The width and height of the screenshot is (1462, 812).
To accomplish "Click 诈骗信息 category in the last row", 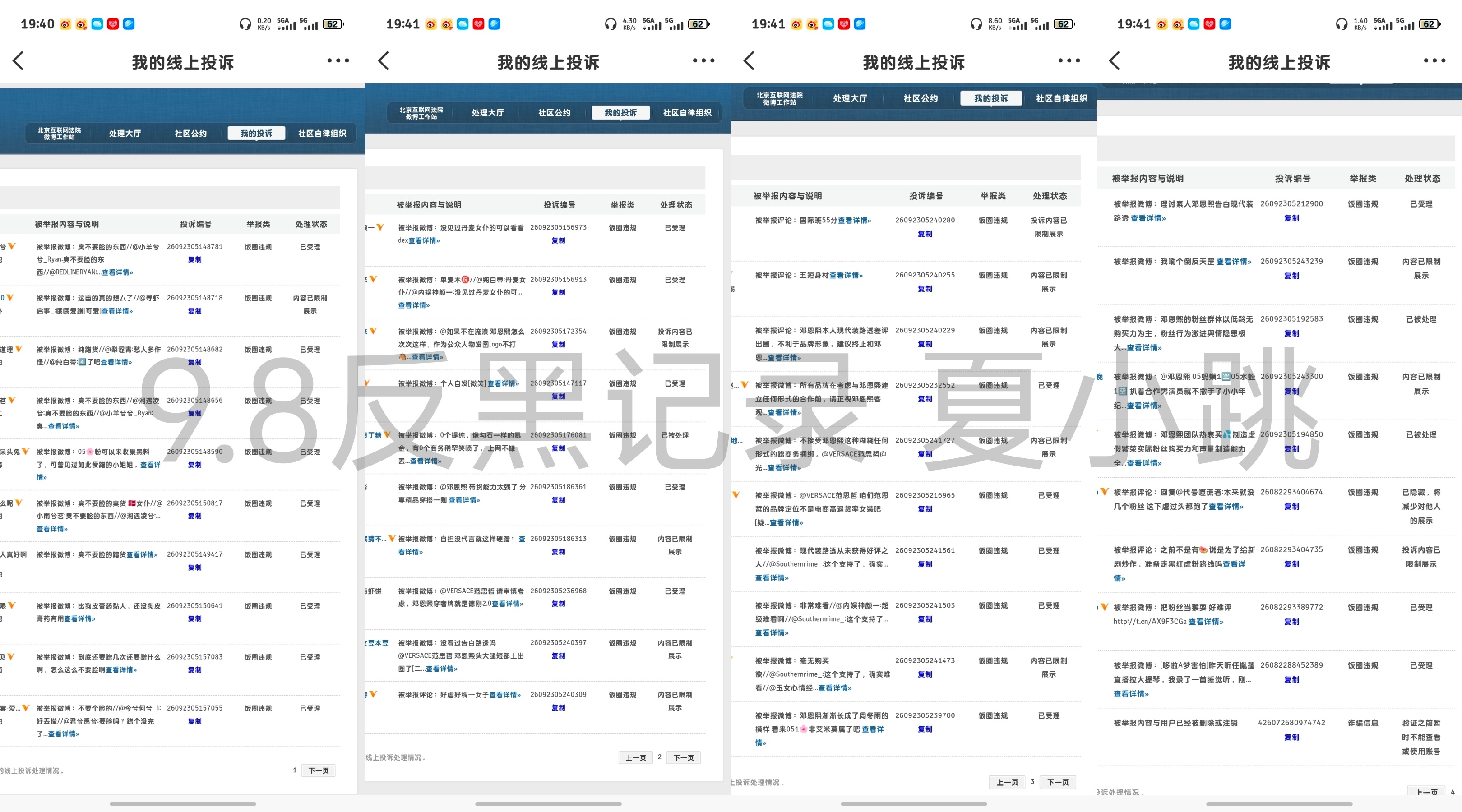I will [1363, 723].
